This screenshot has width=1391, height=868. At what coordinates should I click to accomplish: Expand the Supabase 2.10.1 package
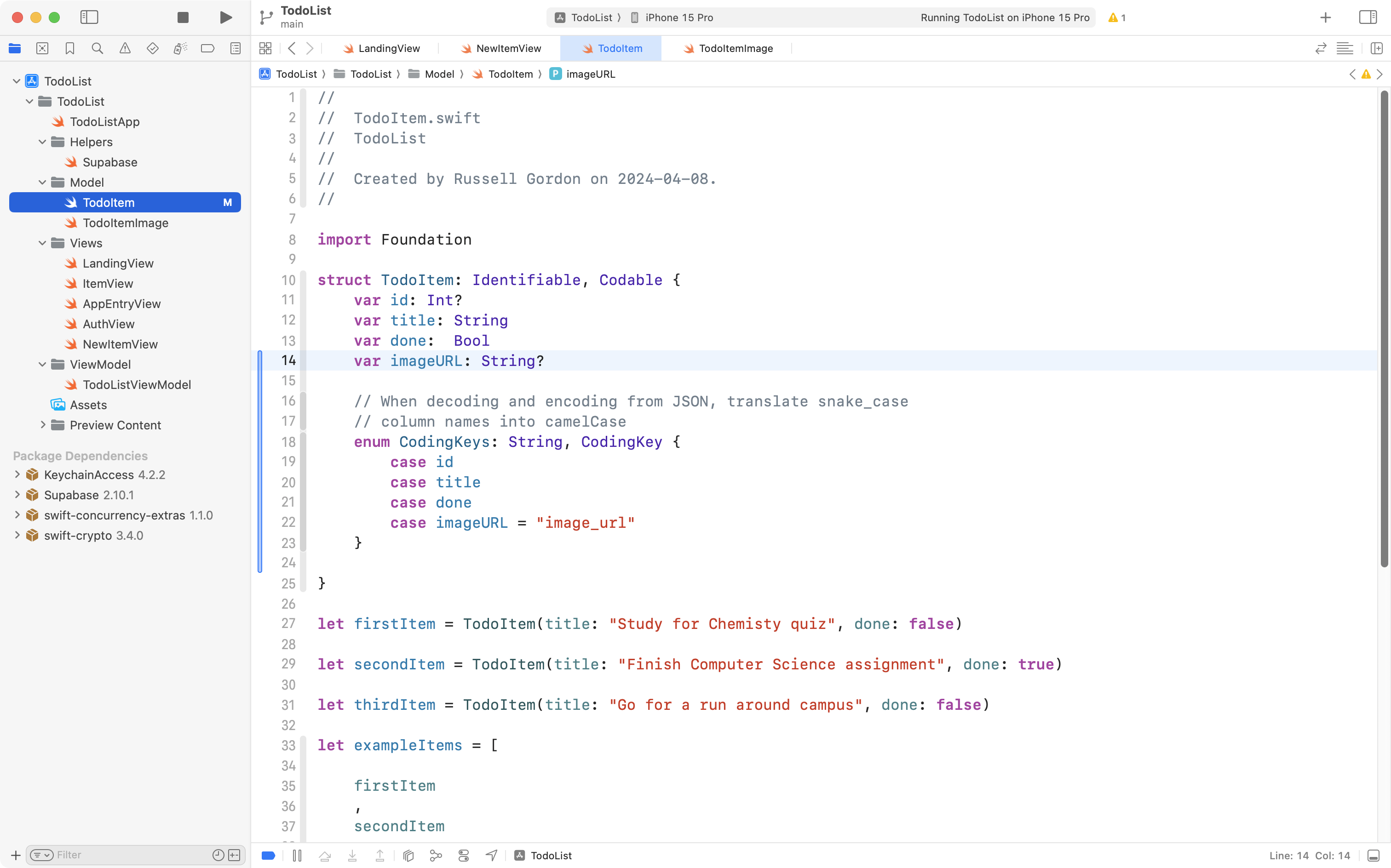coord(17,494)
